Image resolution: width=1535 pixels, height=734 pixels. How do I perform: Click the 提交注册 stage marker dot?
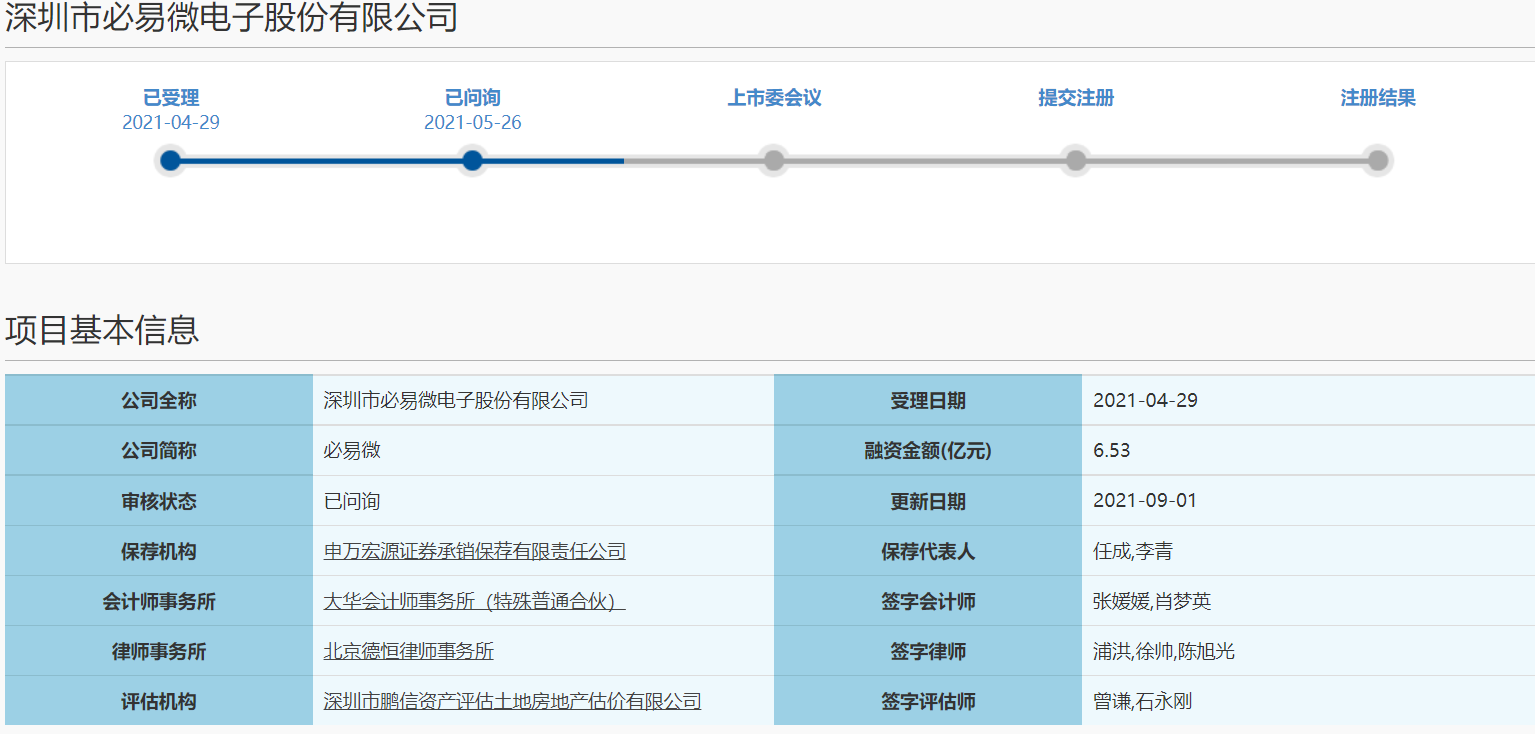pos(1076,160)
